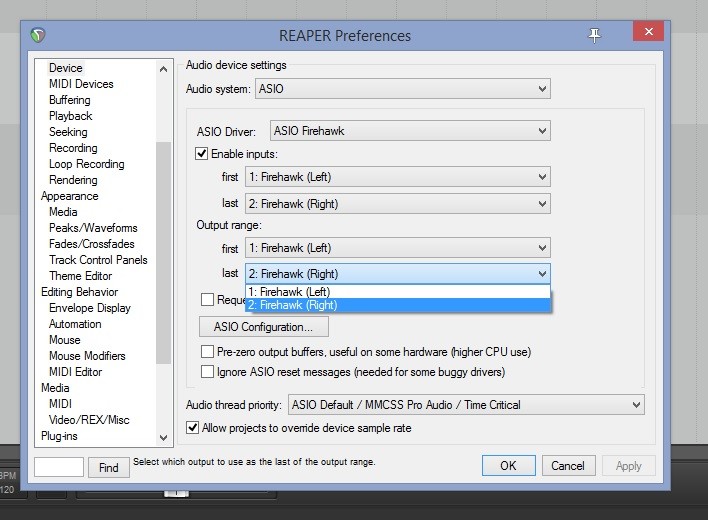Toggle the checkbox partly hidden behind the dropdown list
Viewport: 708px width, 520px height.
[x=207, y=299]
